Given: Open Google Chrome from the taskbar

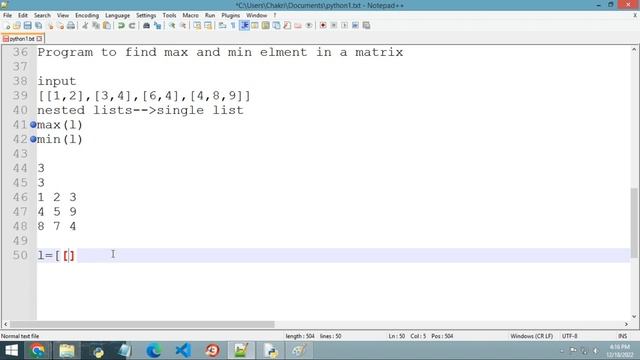Looking at the screenshot, I should point(38,351).
